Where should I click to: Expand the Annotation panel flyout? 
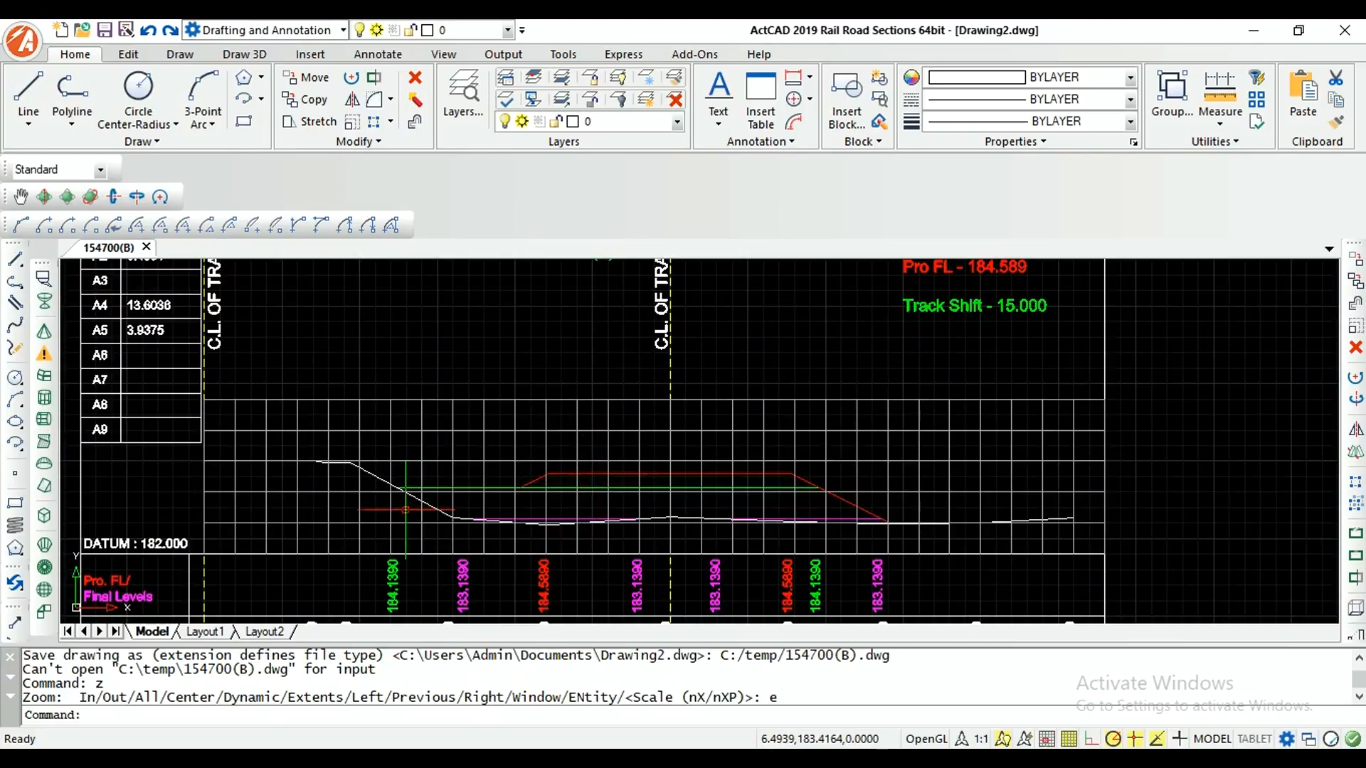coord(760,142)
